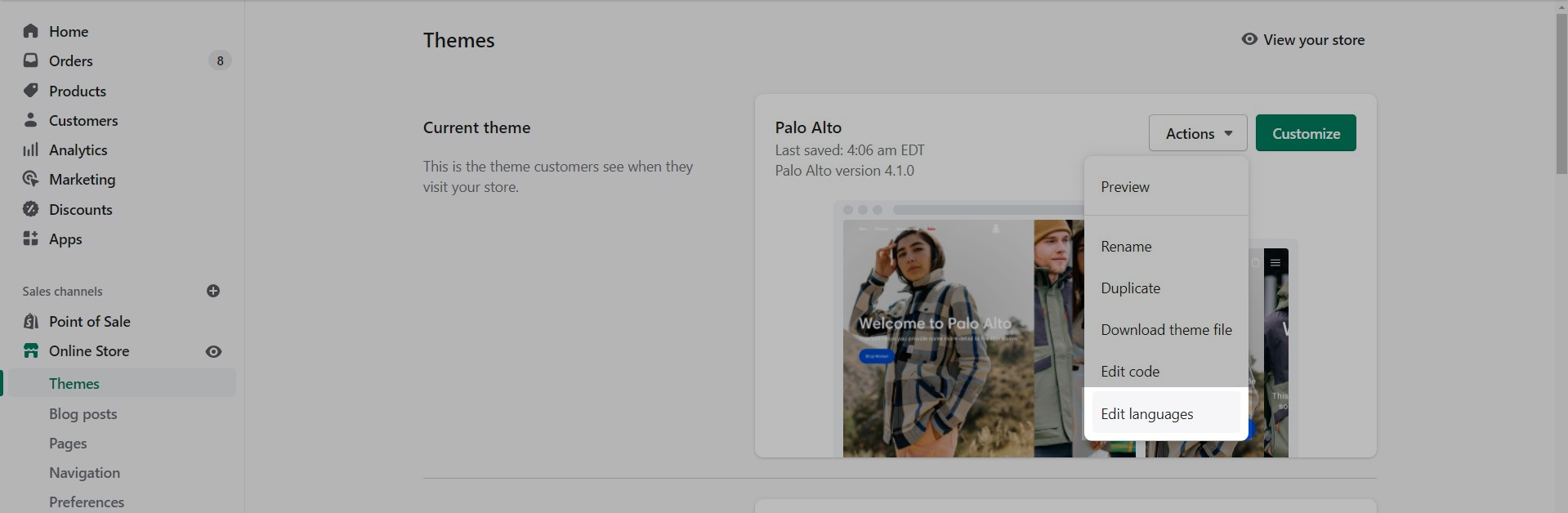Viewport: 1568px width, 513px height.
Task: Expand the Actions dropdown button
Action: (1197, 133)
